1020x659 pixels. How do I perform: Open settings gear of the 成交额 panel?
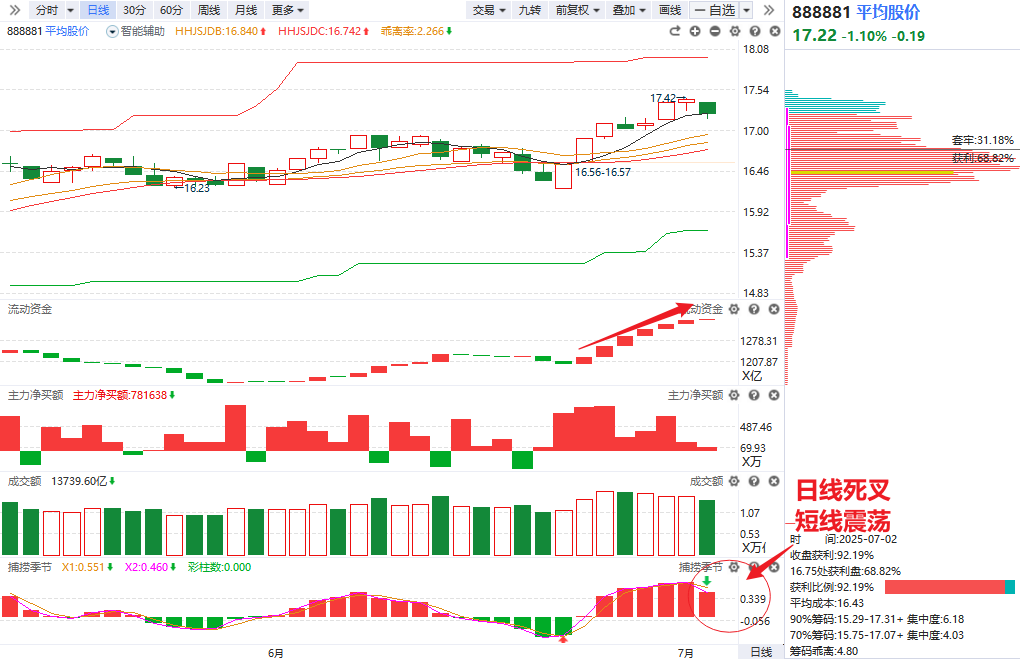pos(734,481)
